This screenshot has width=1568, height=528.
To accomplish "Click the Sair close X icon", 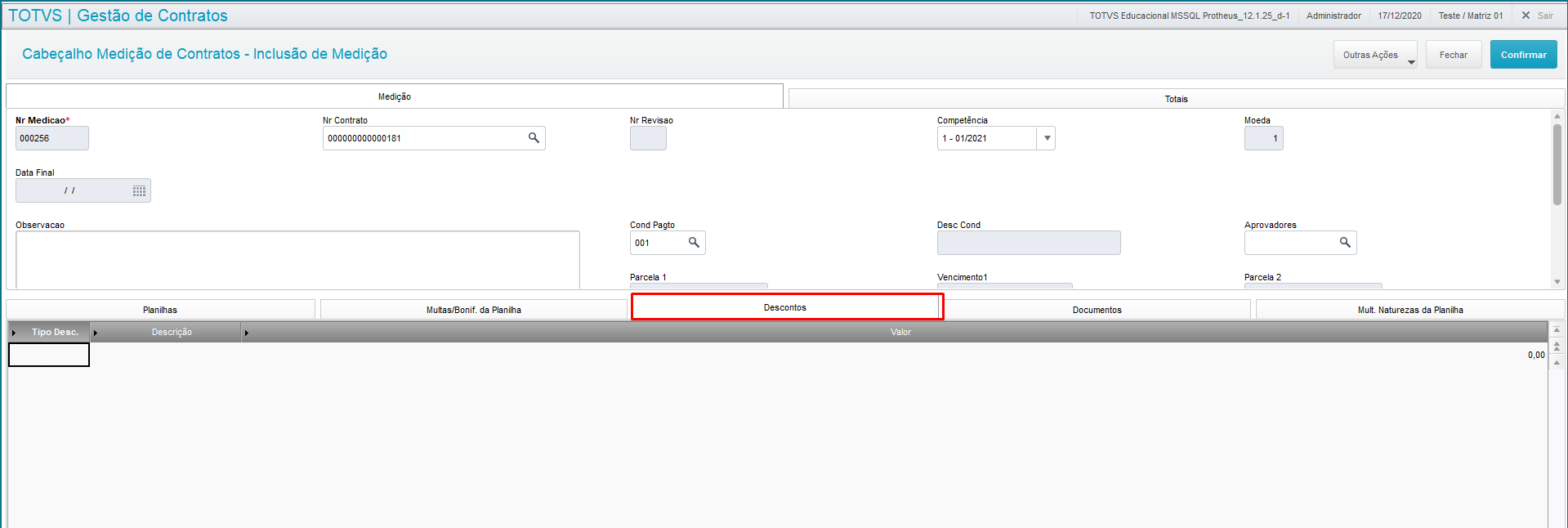I will tap(1526, 16).
